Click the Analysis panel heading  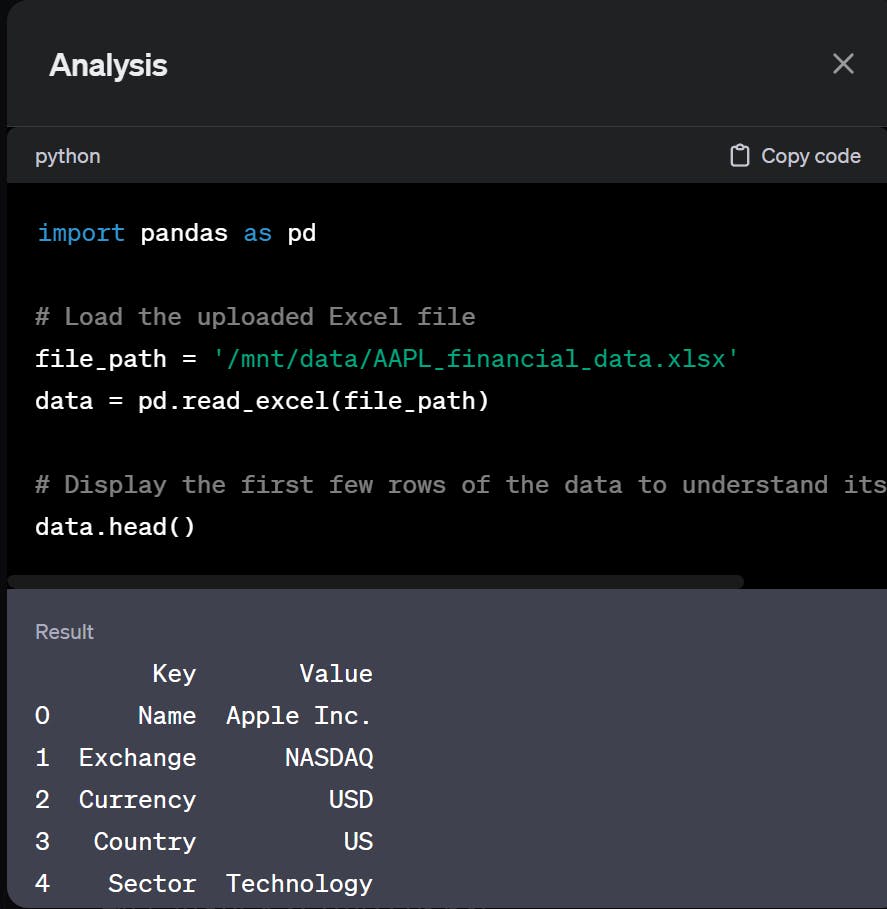pyautogui.click(x=108, y=66)
